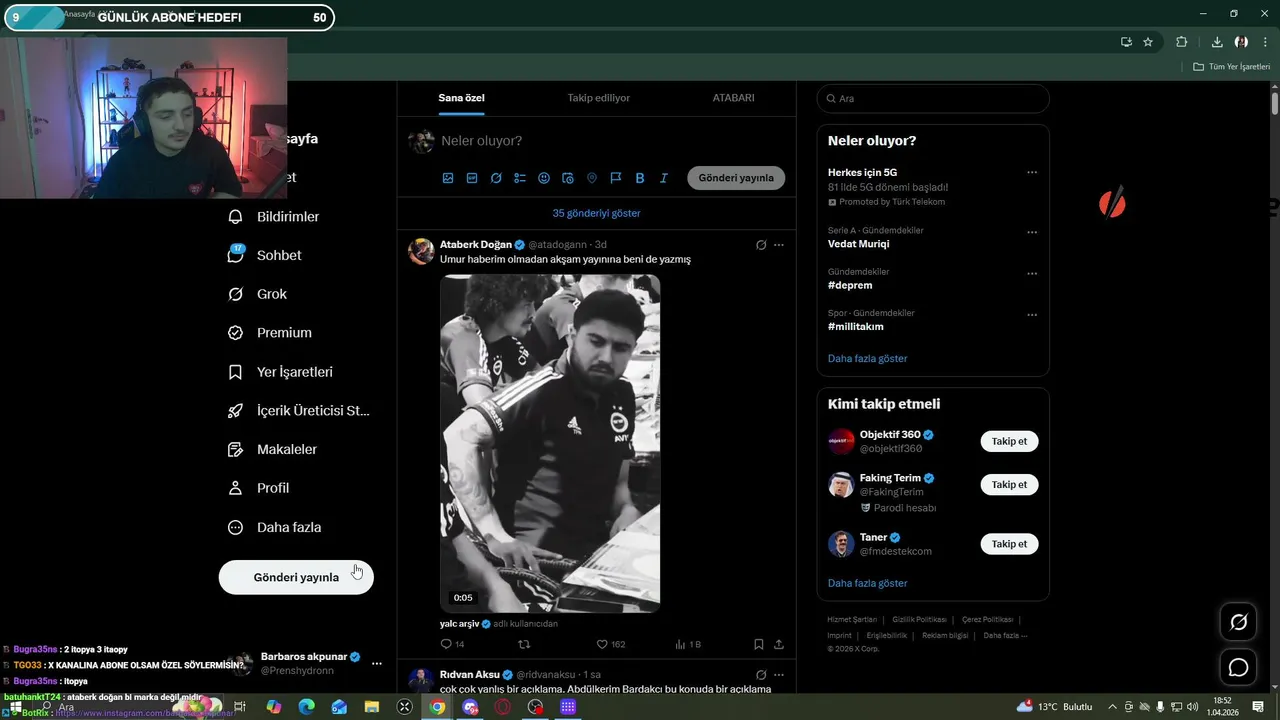View analytics of Ataberk Doğan post
Screen dimensions: 1280x720
pyautogui.click(x=688, y=645)
